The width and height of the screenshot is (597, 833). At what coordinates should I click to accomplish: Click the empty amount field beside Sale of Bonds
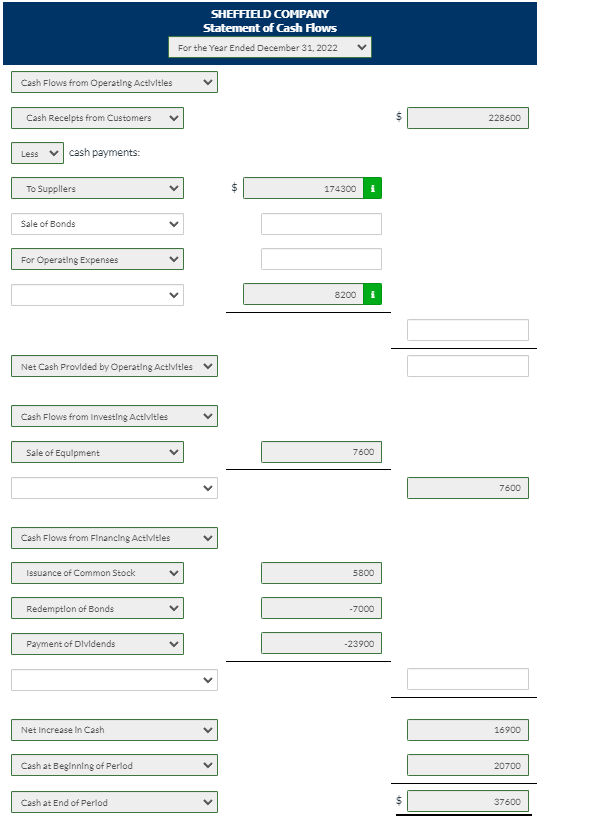pos(321,223)
